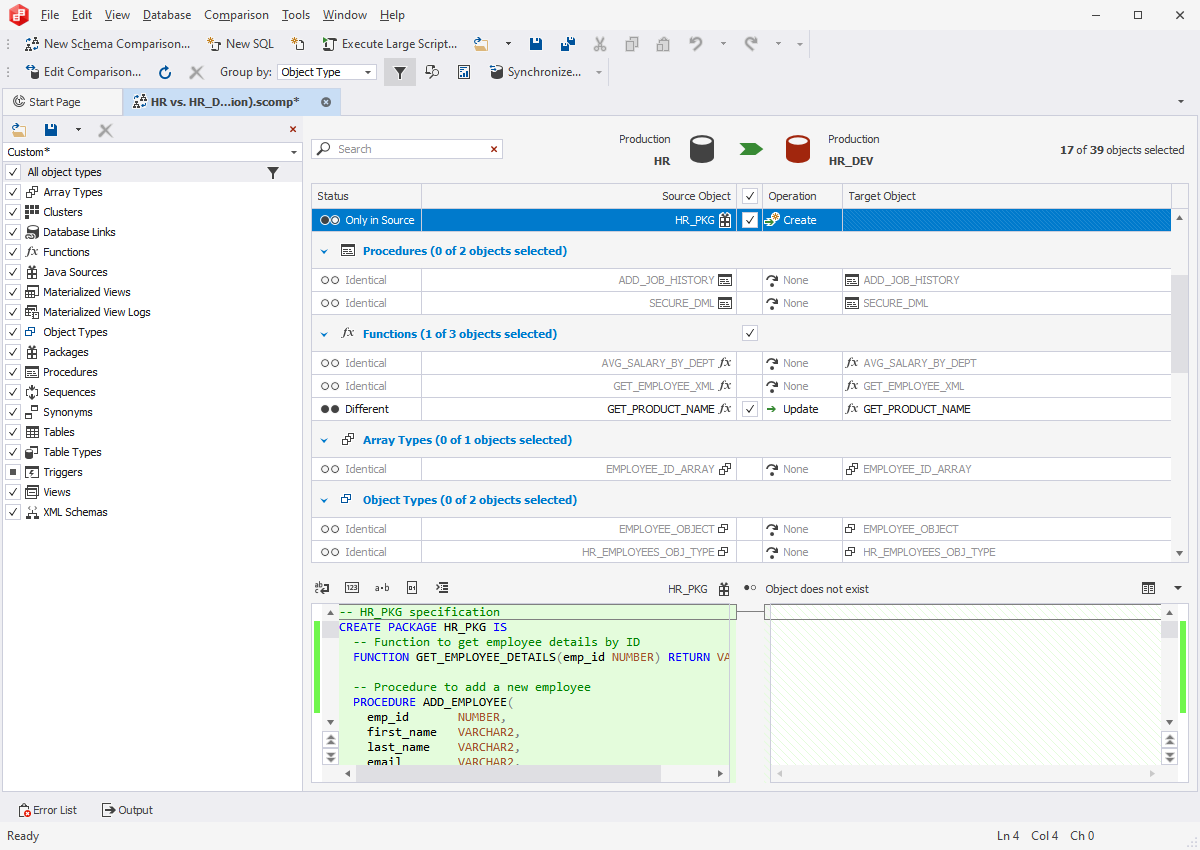Click the Save icon in main toolbar

(x=536, y=44)
